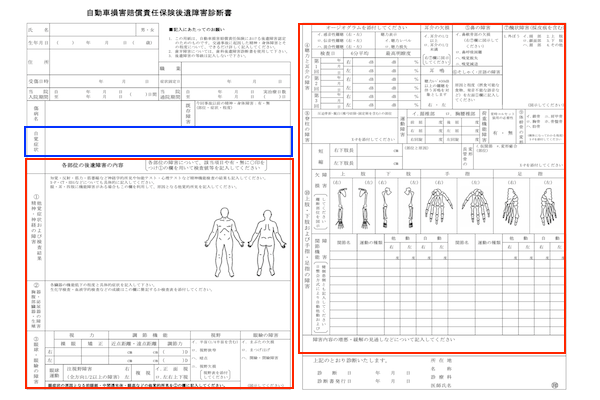600x400 pixels.
Task: Select 右・左 under 耳鳴 section
Action: 437,104
